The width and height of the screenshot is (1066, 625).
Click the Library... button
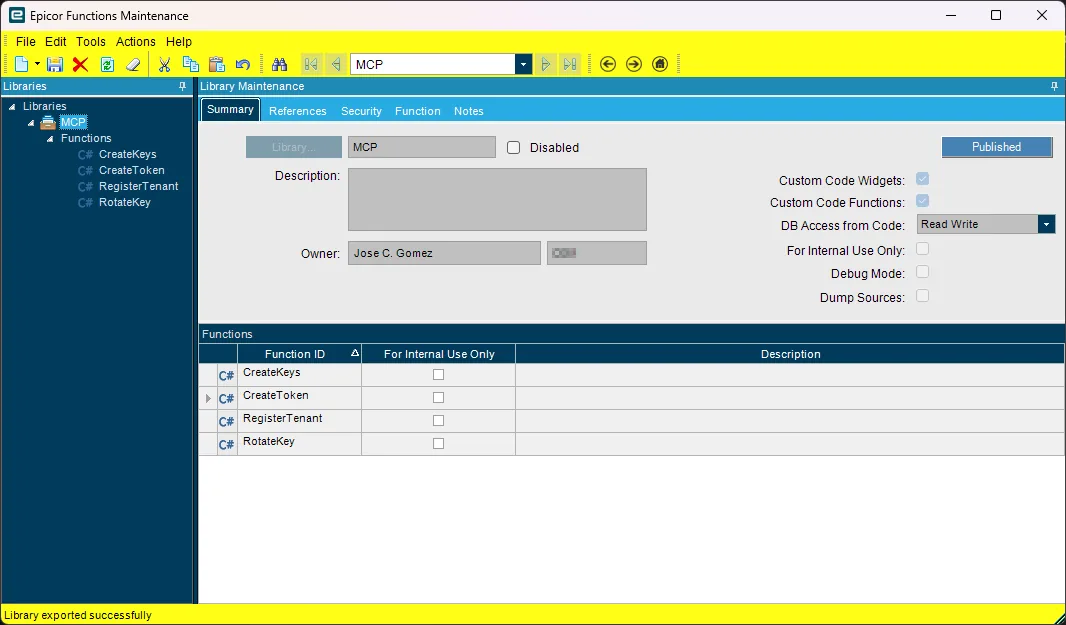coord(294,147)
